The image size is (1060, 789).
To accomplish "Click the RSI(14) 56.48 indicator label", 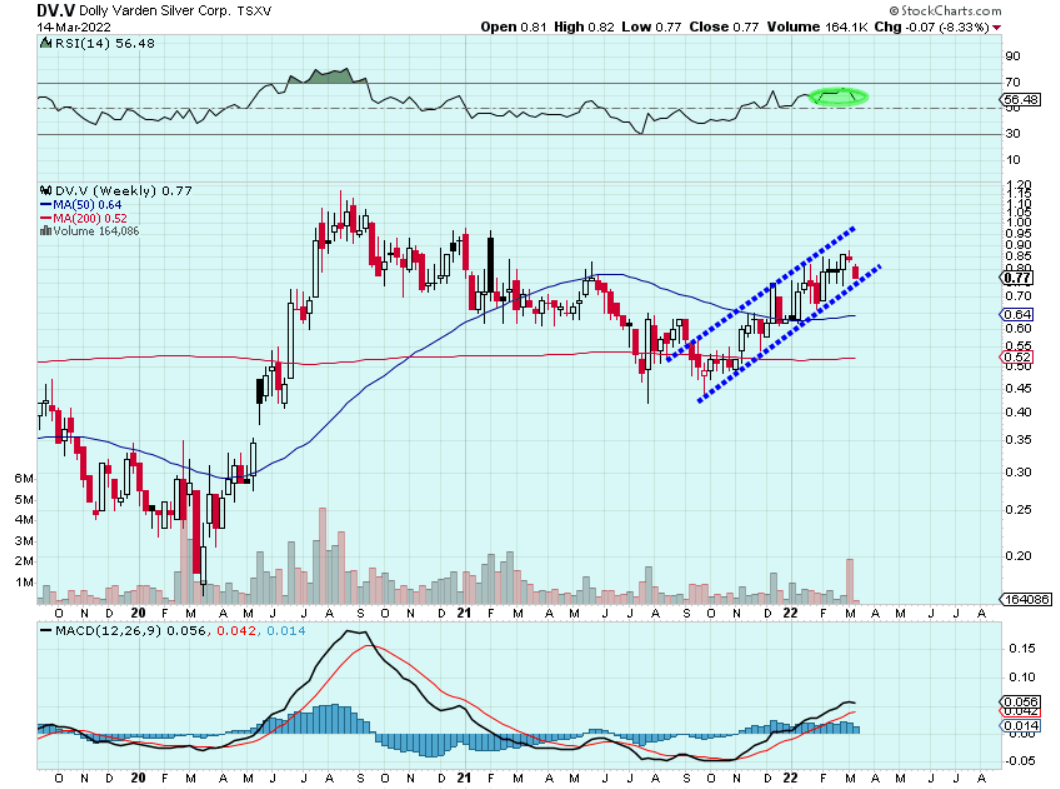I will (104, 43).
